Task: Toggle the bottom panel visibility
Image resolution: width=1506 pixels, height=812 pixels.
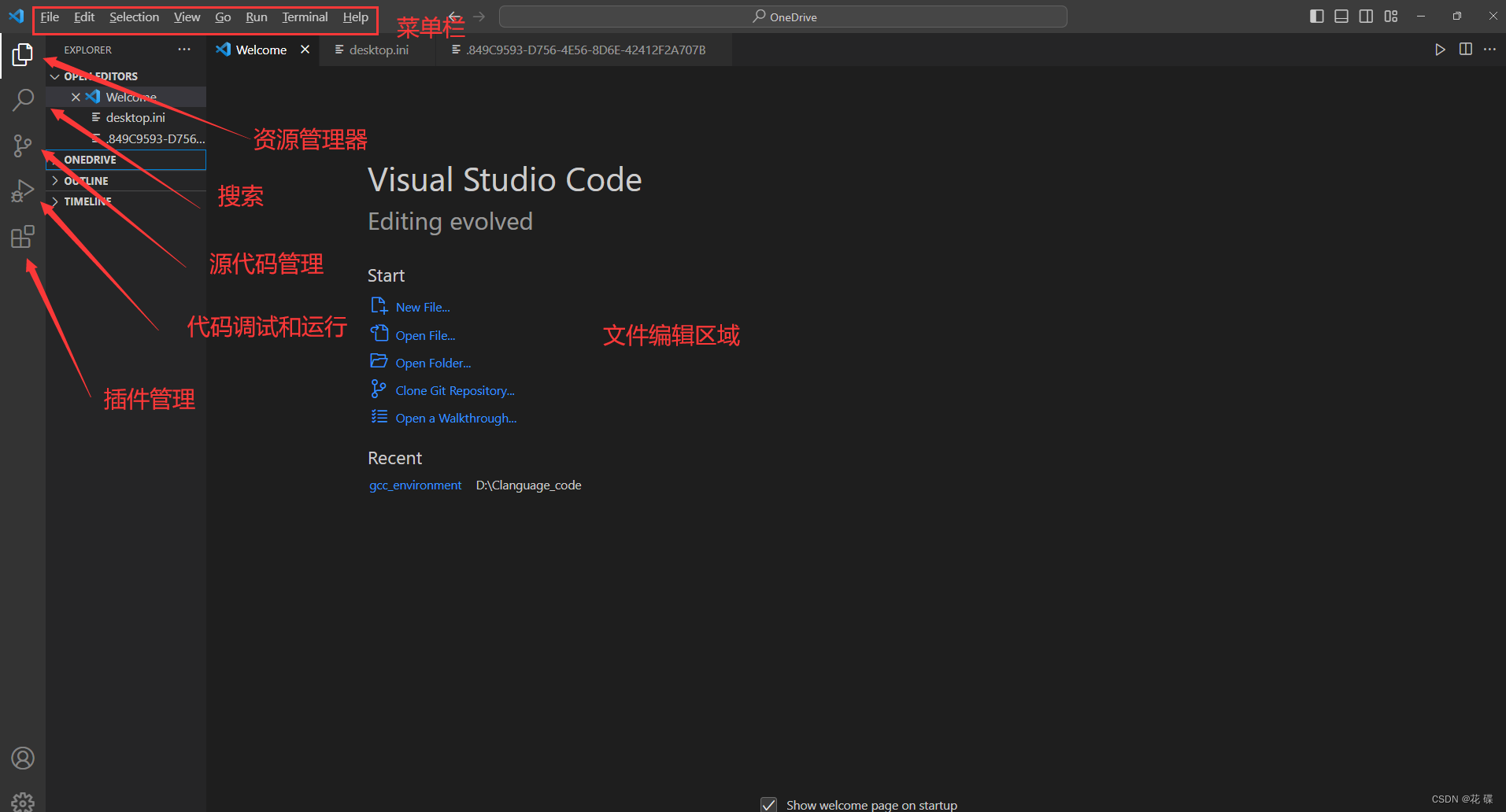Action: (1341, 16)
